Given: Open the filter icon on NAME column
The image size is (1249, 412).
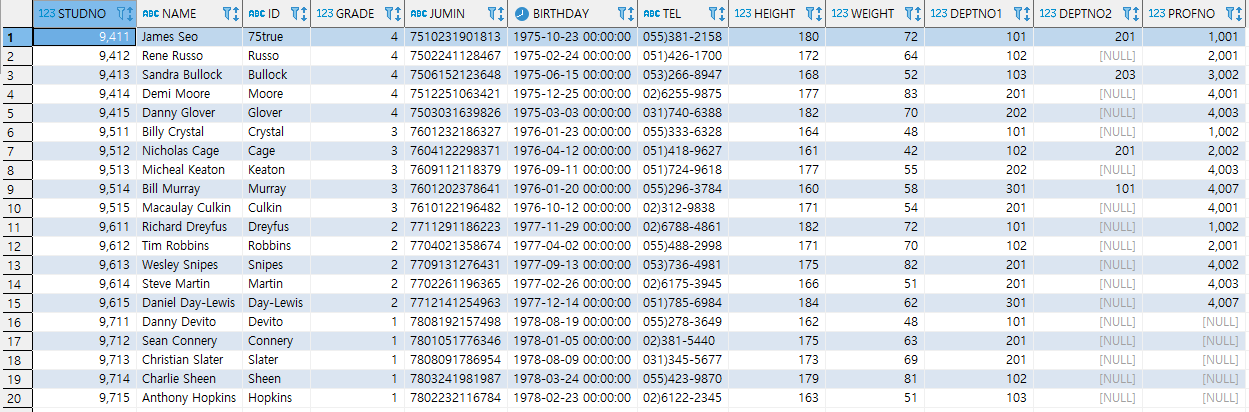Looking at the screenshot, I should tap(227, 14).
